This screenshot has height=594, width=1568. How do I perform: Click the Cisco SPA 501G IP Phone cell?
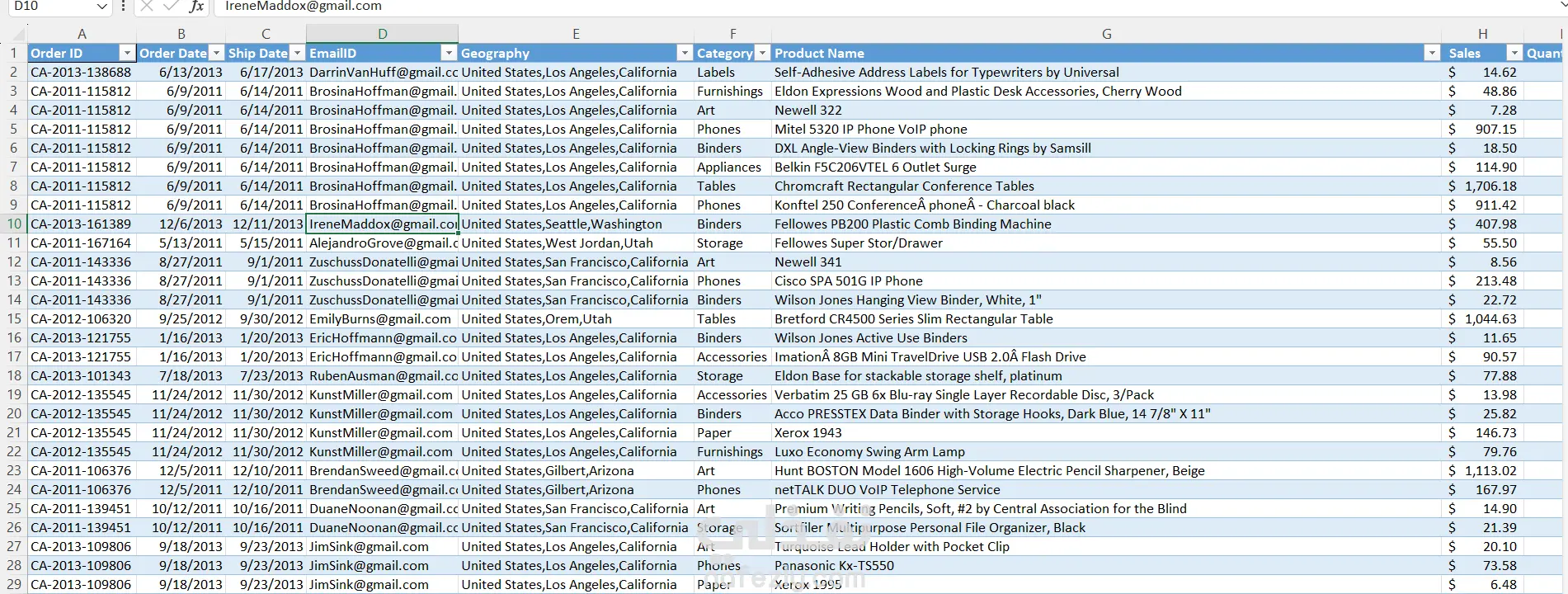pyautogui.click(x=1107, y=280)
